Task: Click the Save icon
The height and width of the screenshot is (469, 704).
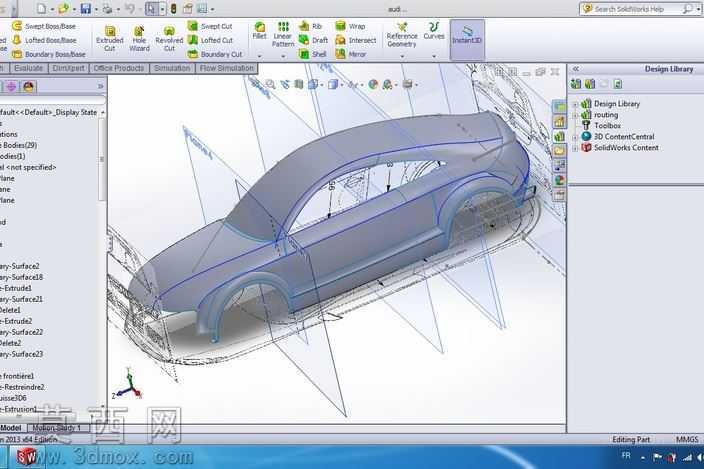Action: coord(85,9)
